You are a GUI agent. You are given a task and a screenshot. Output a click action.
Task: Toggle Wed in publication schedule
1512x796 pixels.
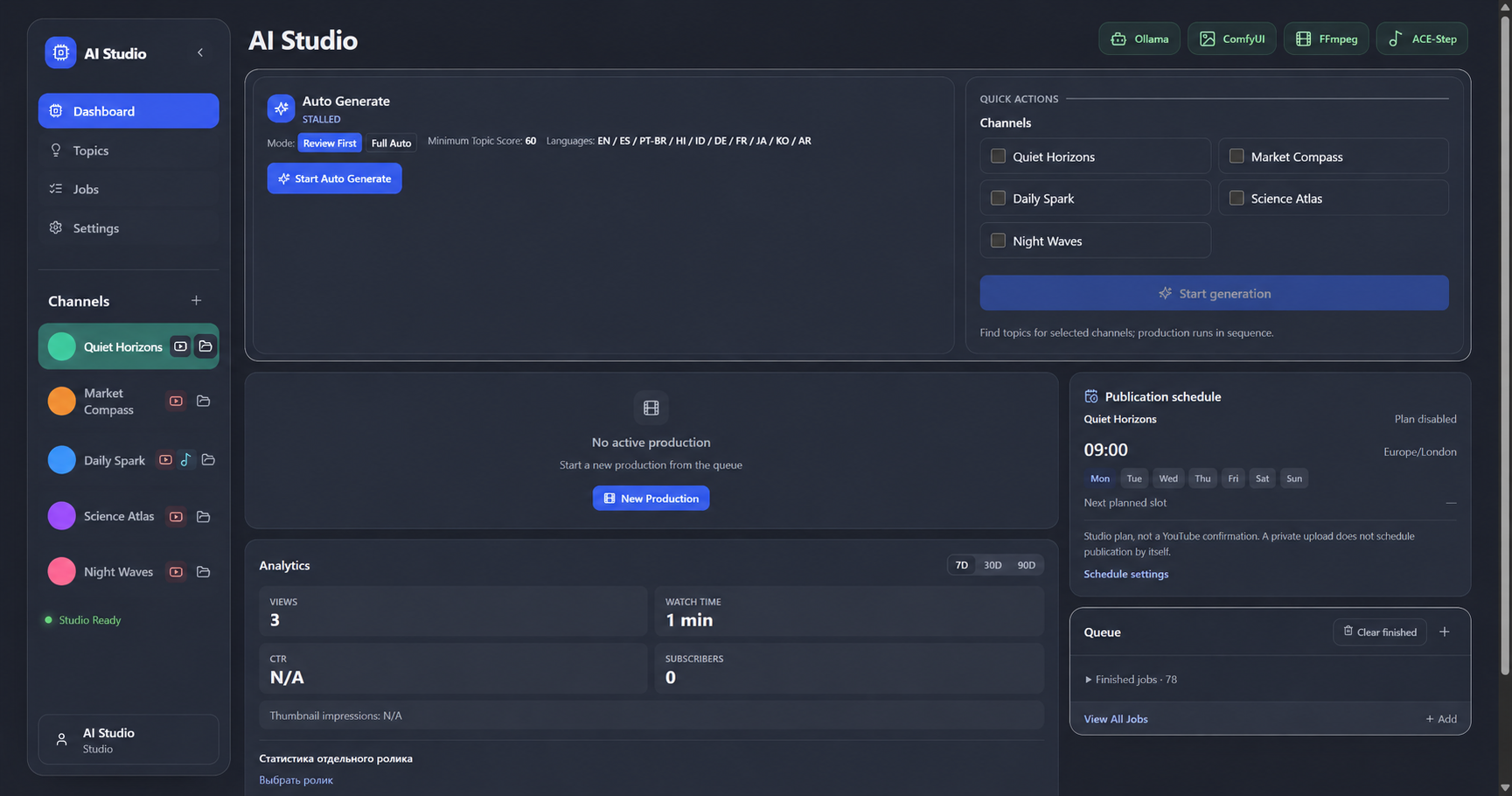(1168, 478)
